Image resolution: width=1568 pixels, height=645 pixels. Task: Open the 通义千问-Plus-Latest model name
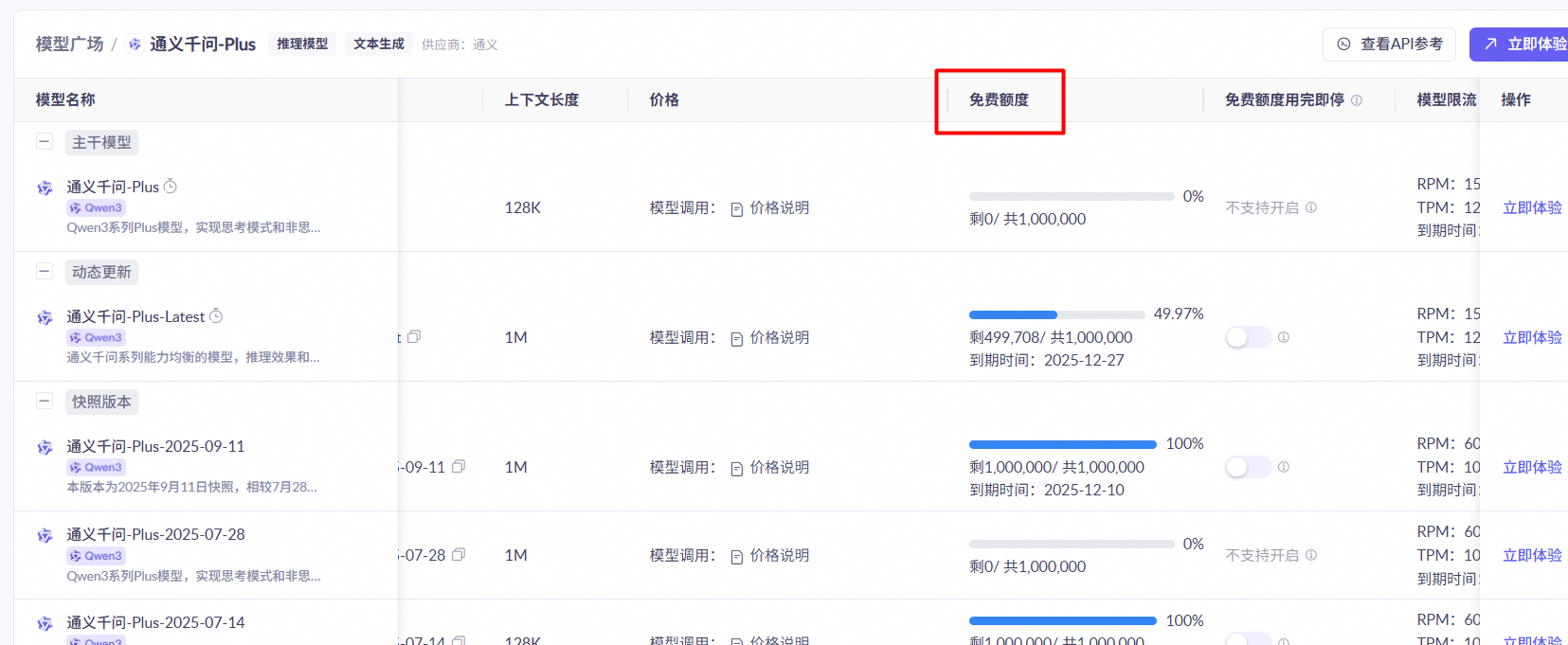tap(135, 316)
